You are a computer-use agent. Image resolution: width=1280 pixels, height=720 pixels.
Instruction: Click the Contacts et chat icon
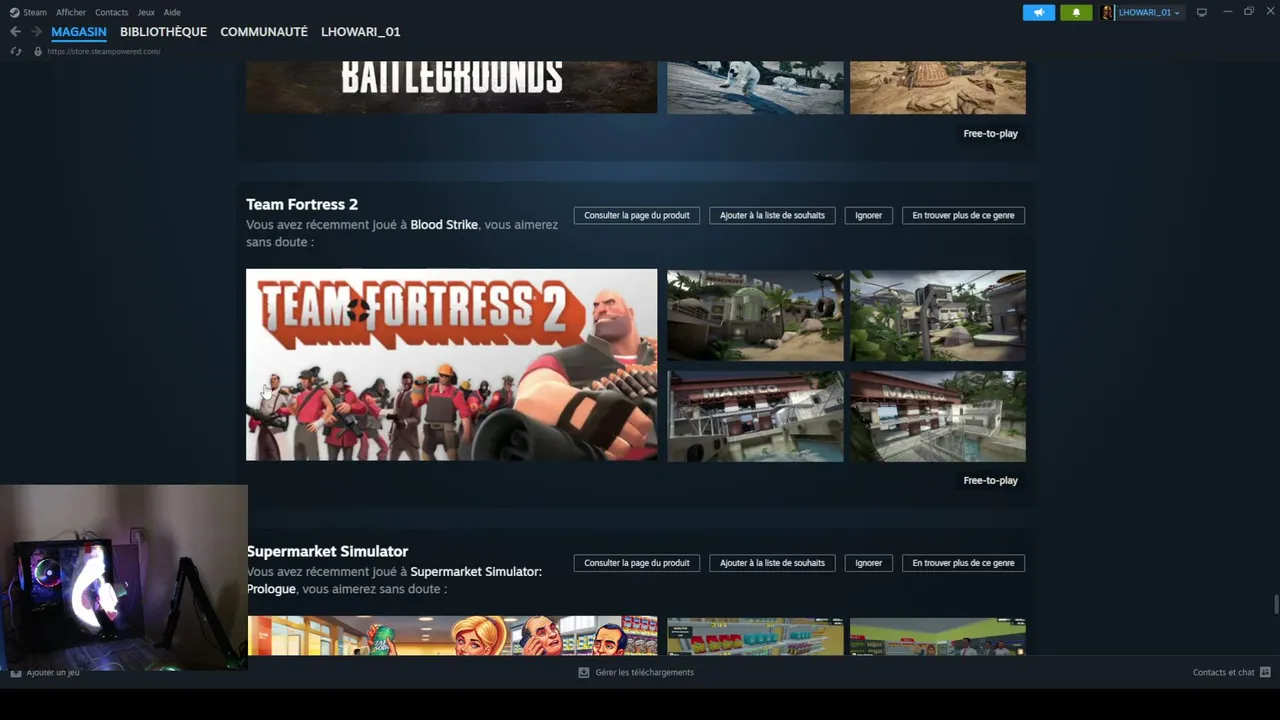pyautogui.click(x=1265, y=672)
